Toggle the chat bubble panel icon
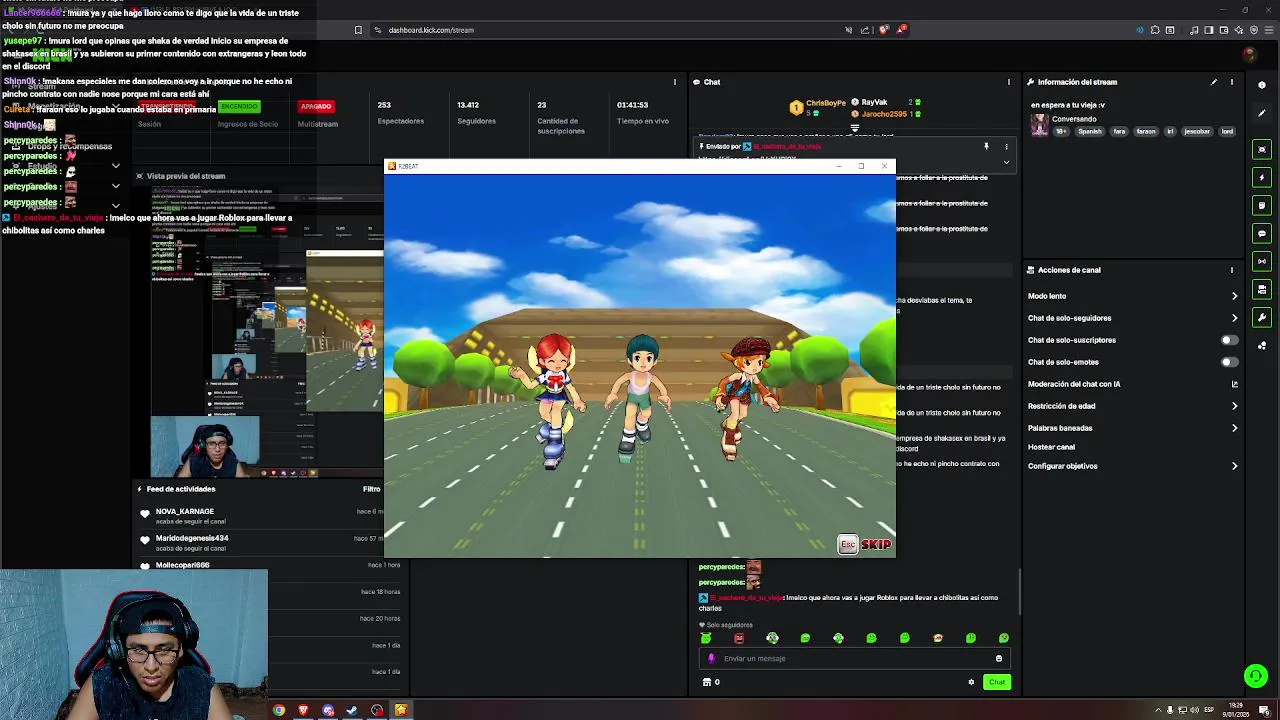This screenshot has height=720, width=1280. click(1262, 233)
